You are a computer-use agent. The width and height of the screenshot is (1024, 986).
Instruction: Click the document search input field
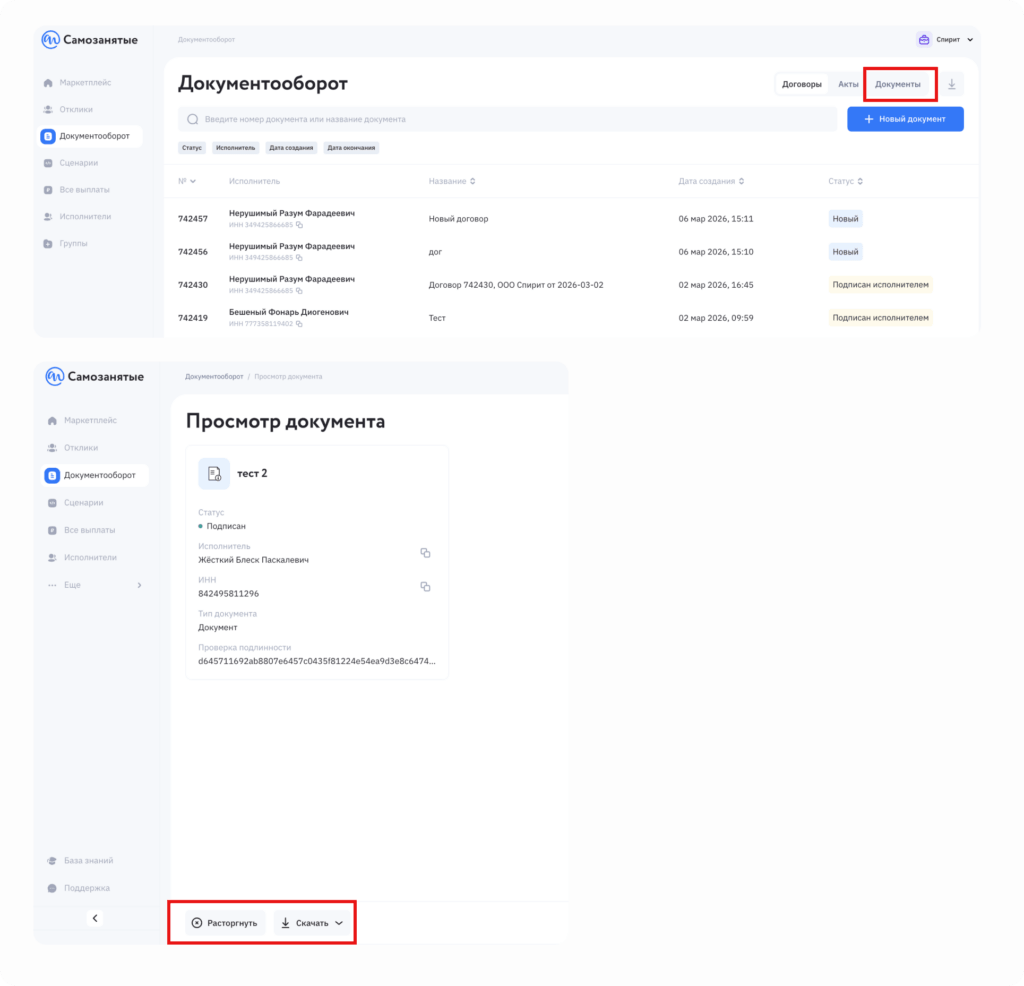point(507,119)
